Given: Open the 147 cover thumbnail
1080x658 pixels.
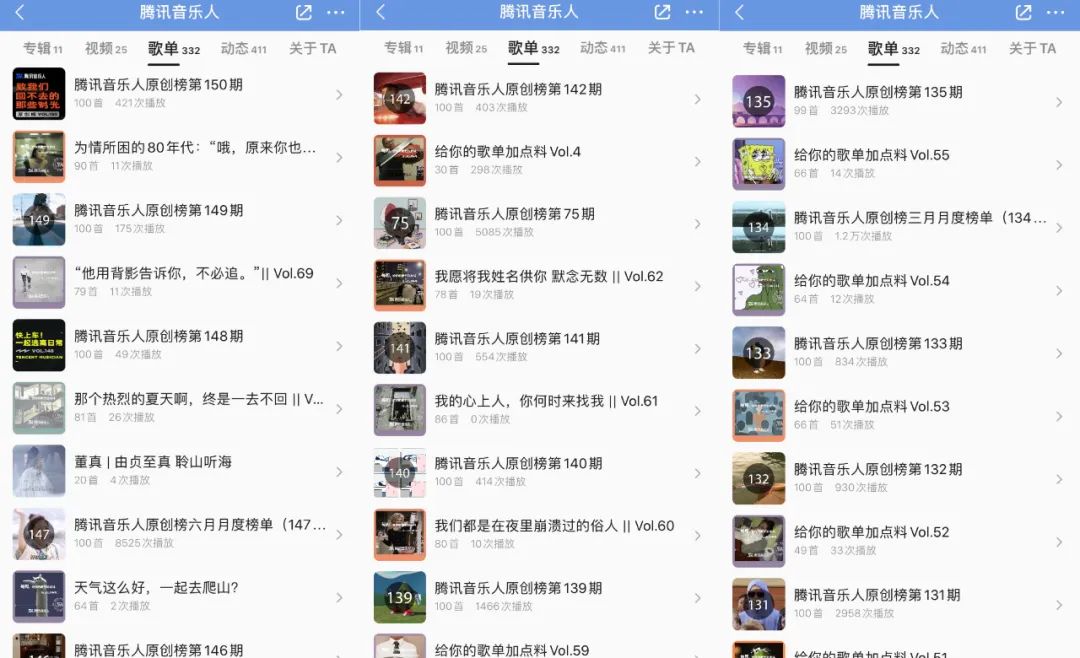Looking at the screenshot, I should tap(39, 534).
